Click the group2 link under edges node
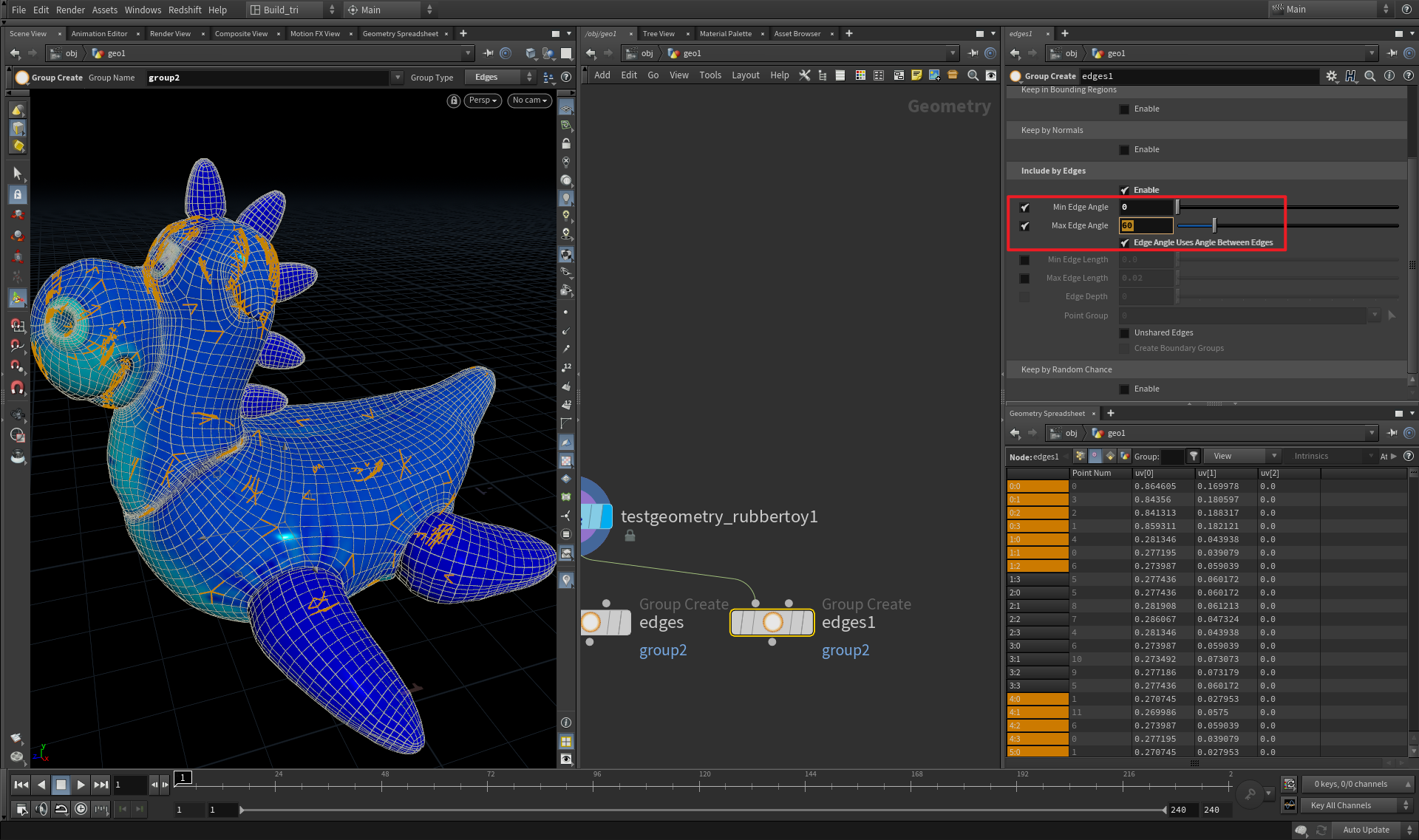Image resolution: width=1419 pixels, height=840 pixels. click(663, 650)
